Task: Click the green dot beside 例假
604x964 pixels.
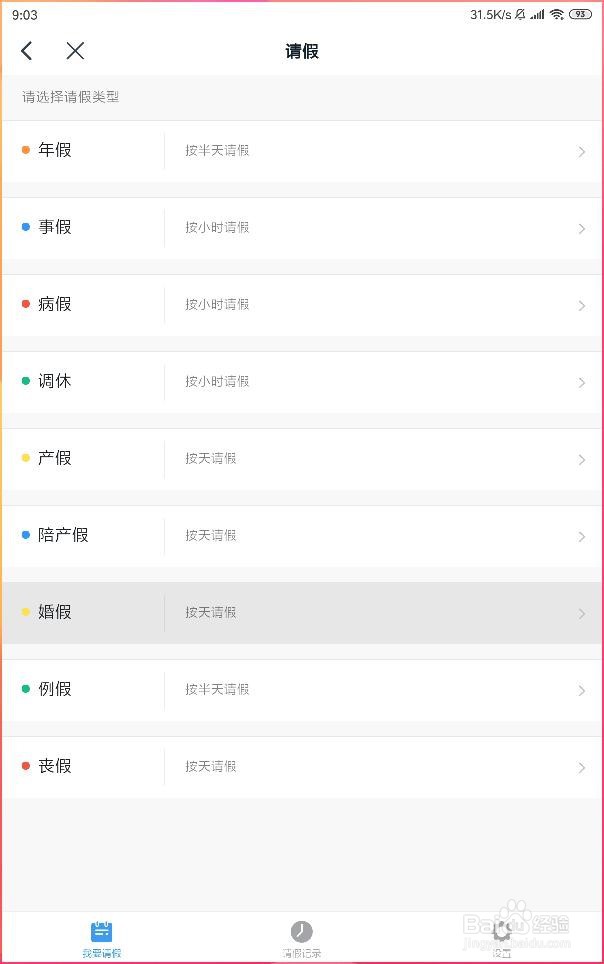Action: 26,689
